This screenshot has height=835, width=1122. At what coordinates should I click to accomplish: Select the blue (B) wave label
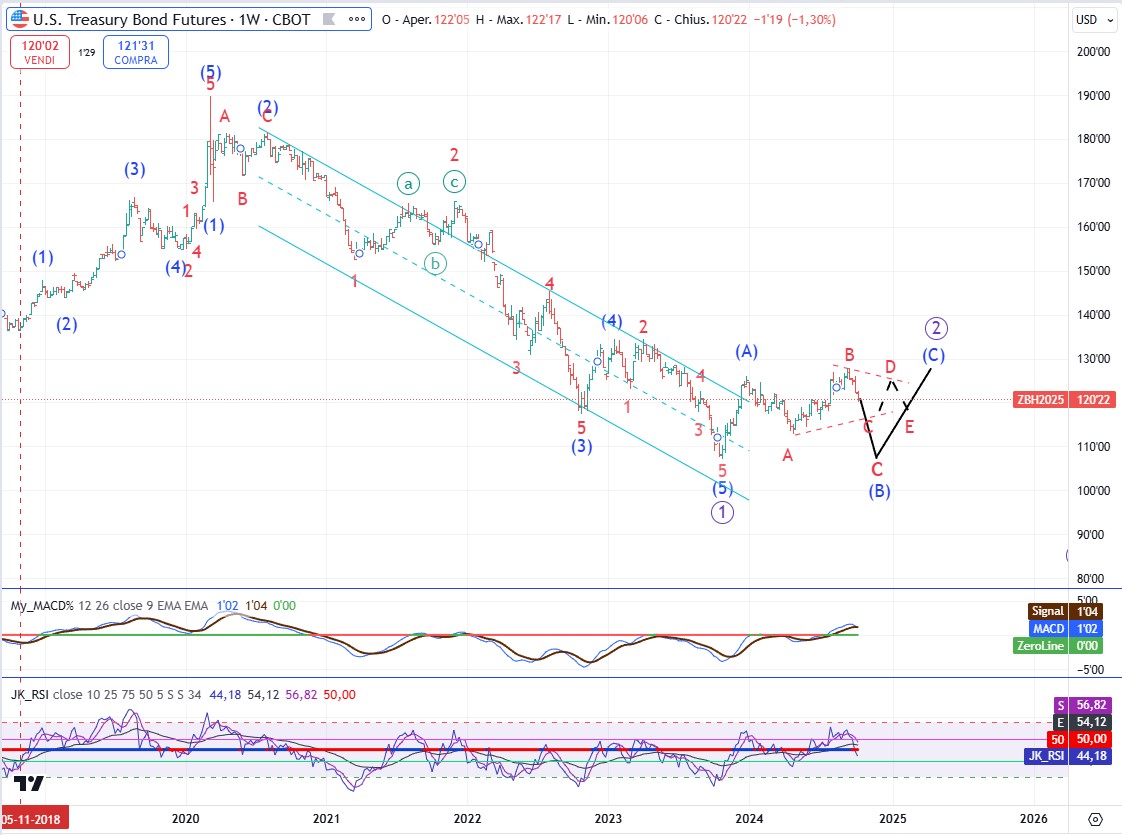[879, 491]
